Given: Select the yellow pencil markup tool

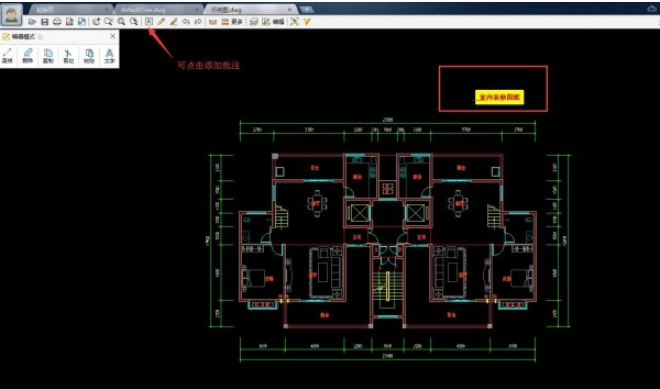Looking at the screenshot, I should 161,21.
